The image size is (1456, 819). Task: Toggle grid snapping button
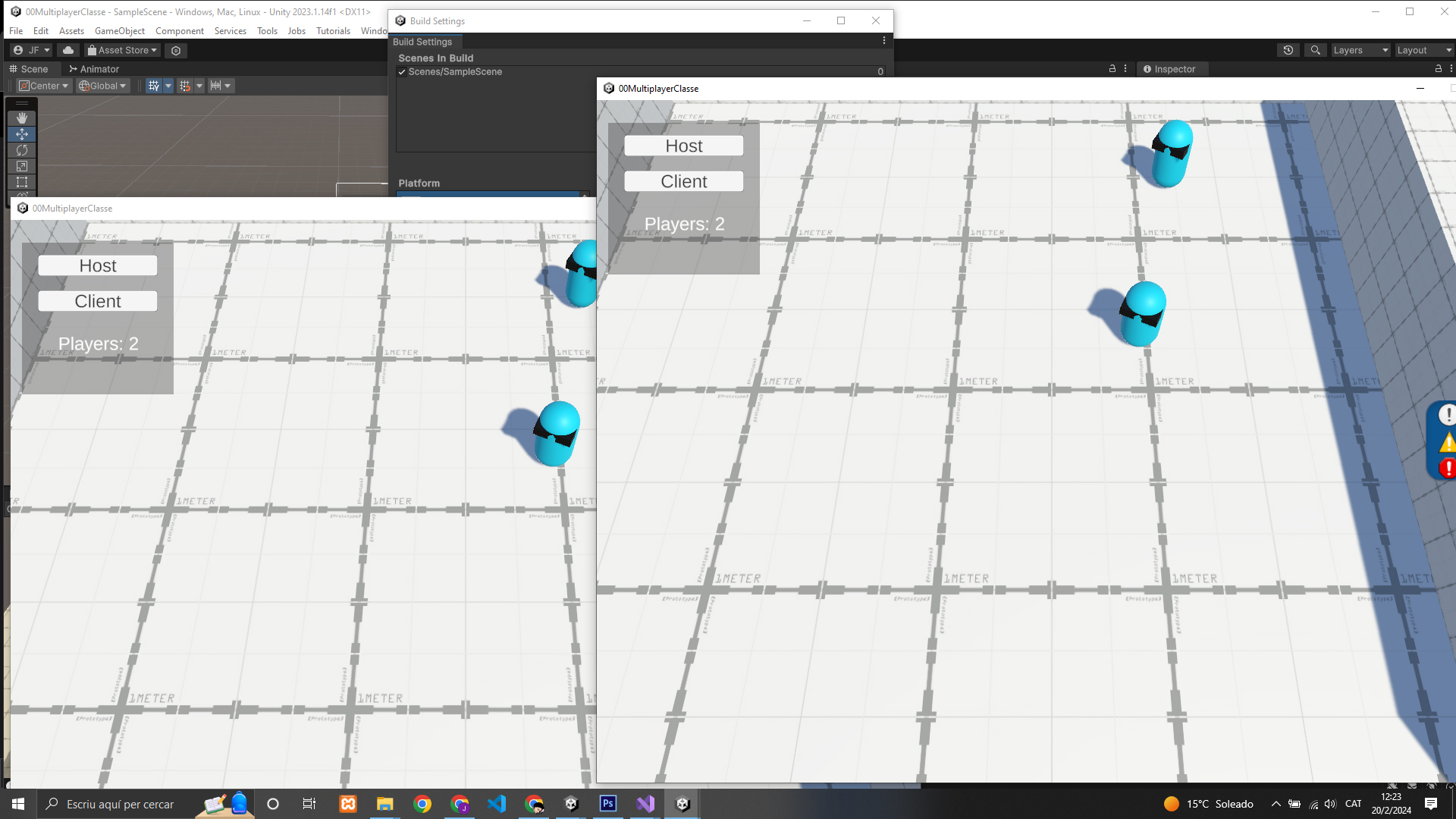[x=185, y=86]
